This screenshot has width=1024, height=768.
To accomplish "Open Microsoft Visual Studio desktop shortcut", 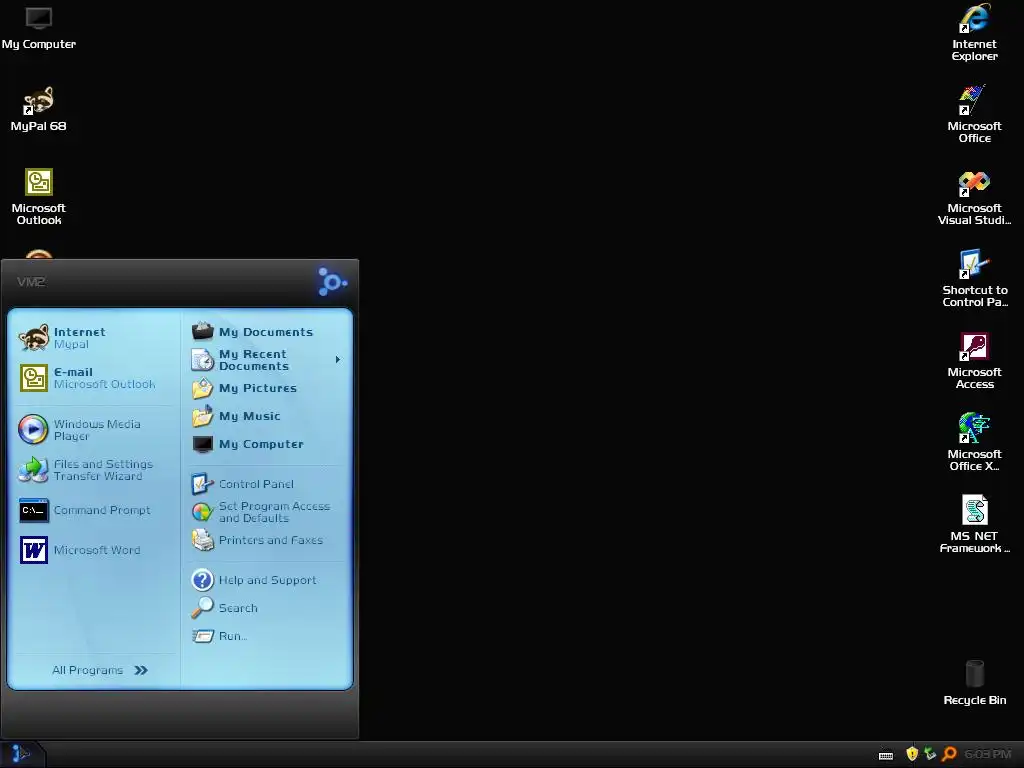I will tap(974, 198).
